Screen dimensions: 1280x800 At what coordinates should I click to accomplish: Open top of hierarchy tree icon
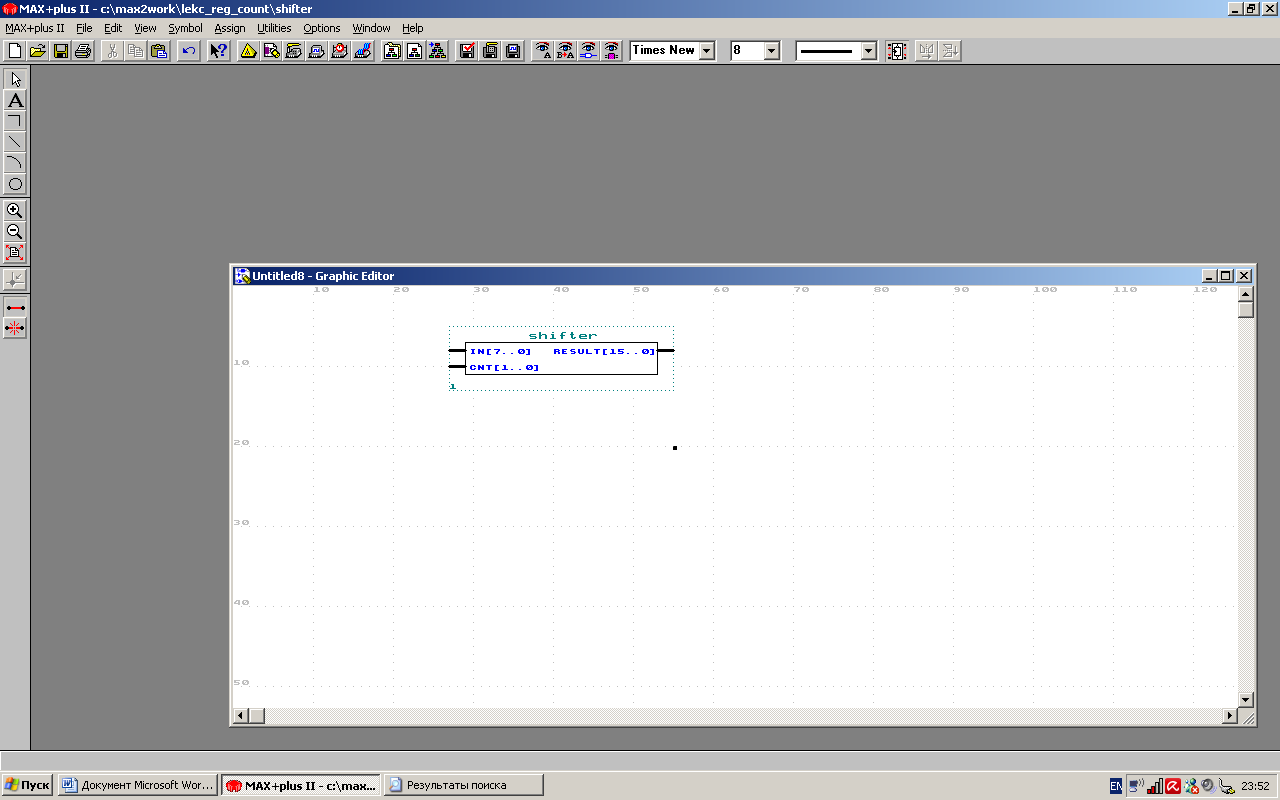[x=437, y=50]
